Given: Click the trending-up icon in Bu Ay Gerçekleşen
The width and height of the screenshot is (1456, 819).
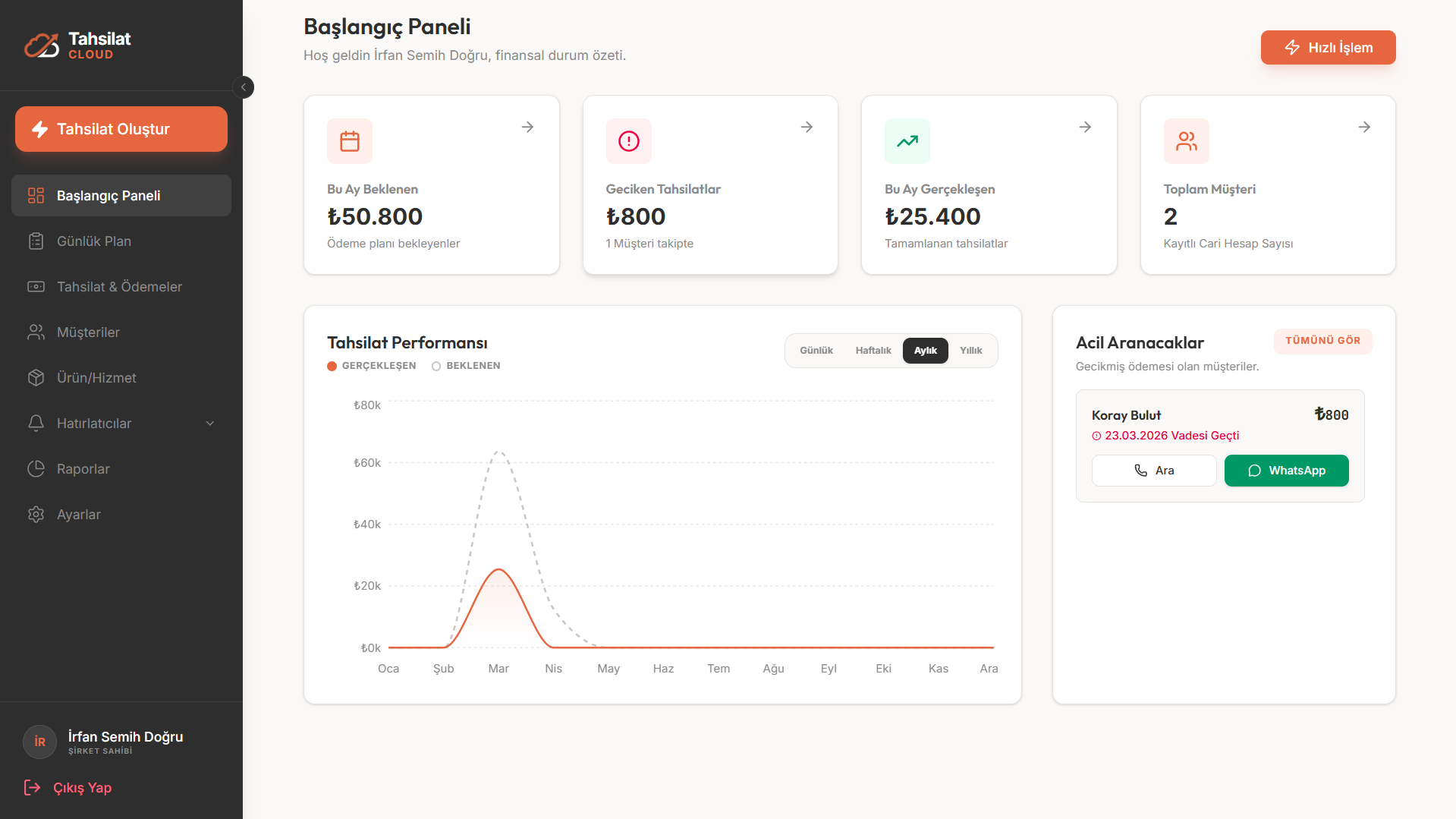Looking at the screenshot, I should point(907,141).
